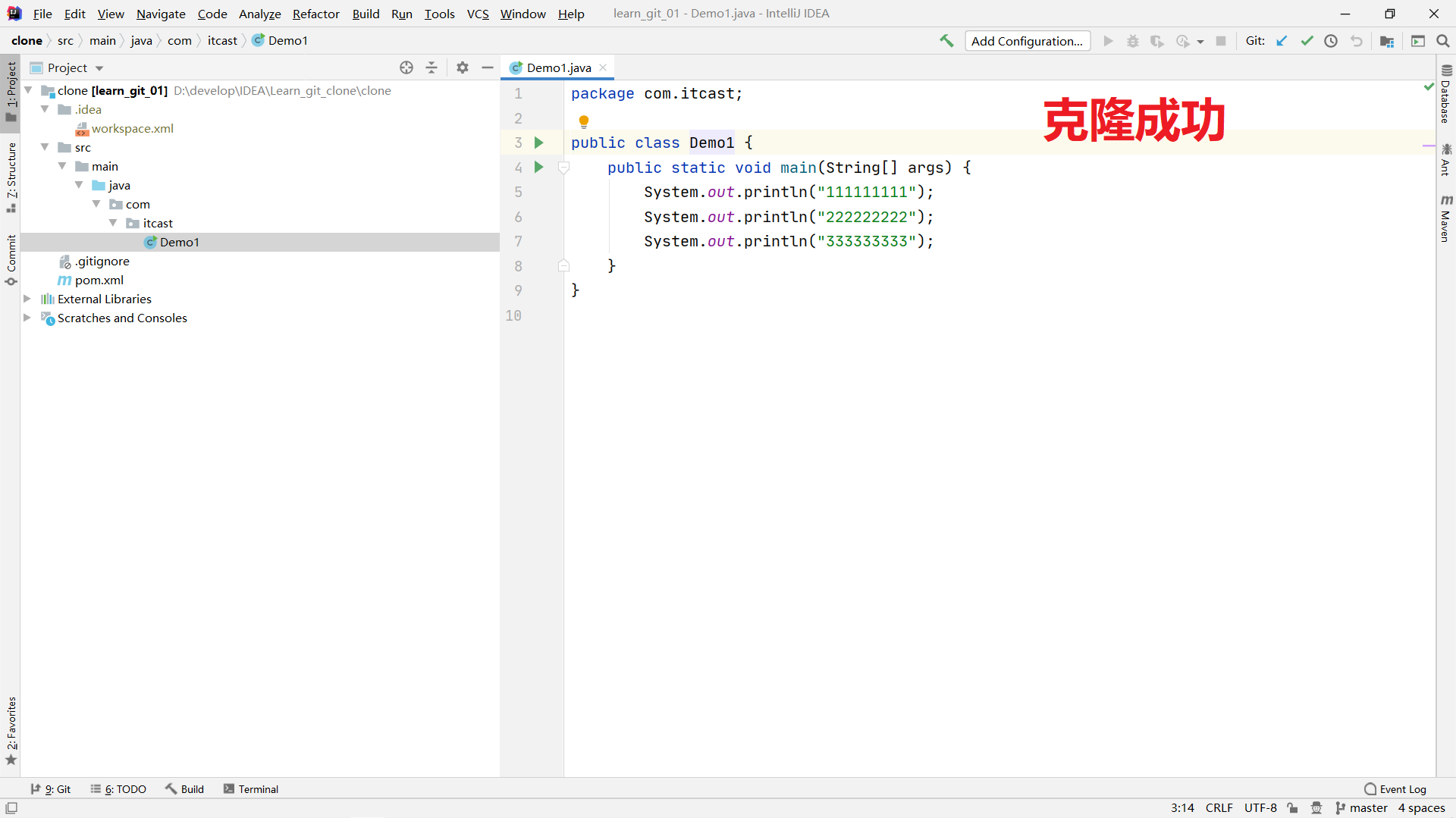
Task: Open Project panel gear options
Action: coord(463,67)
